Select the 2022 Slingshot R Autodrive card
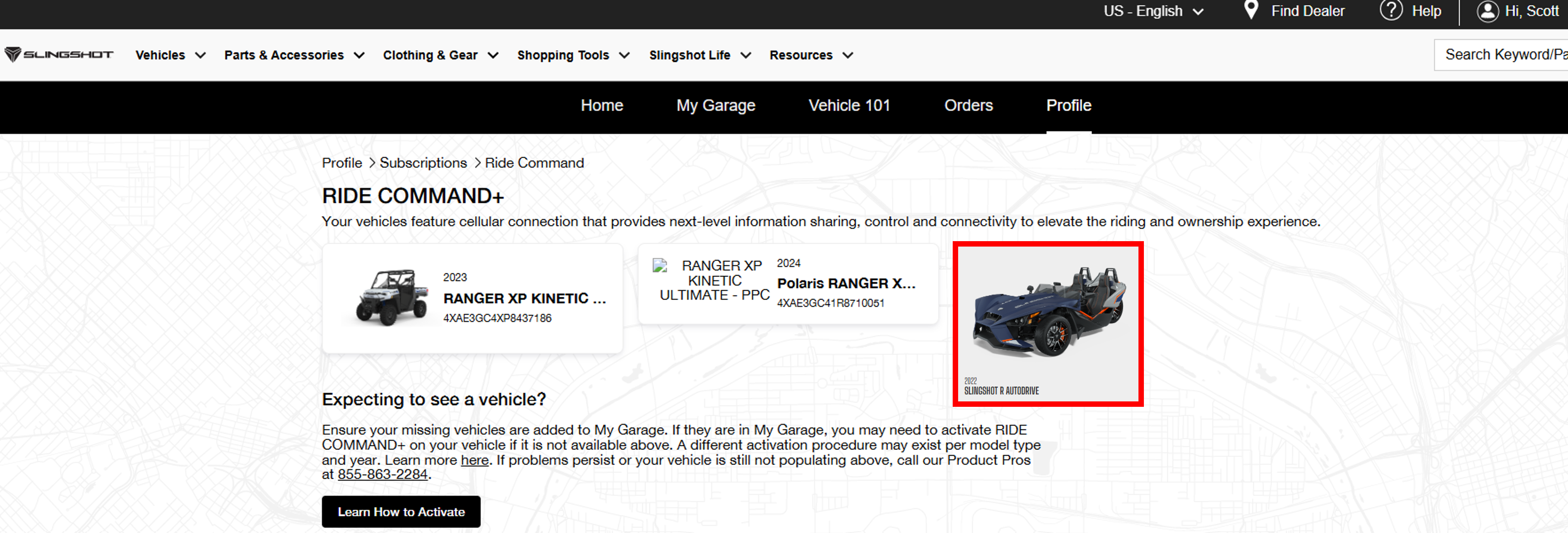The width and height of the screenshot is (1568, 533). 1048,324
